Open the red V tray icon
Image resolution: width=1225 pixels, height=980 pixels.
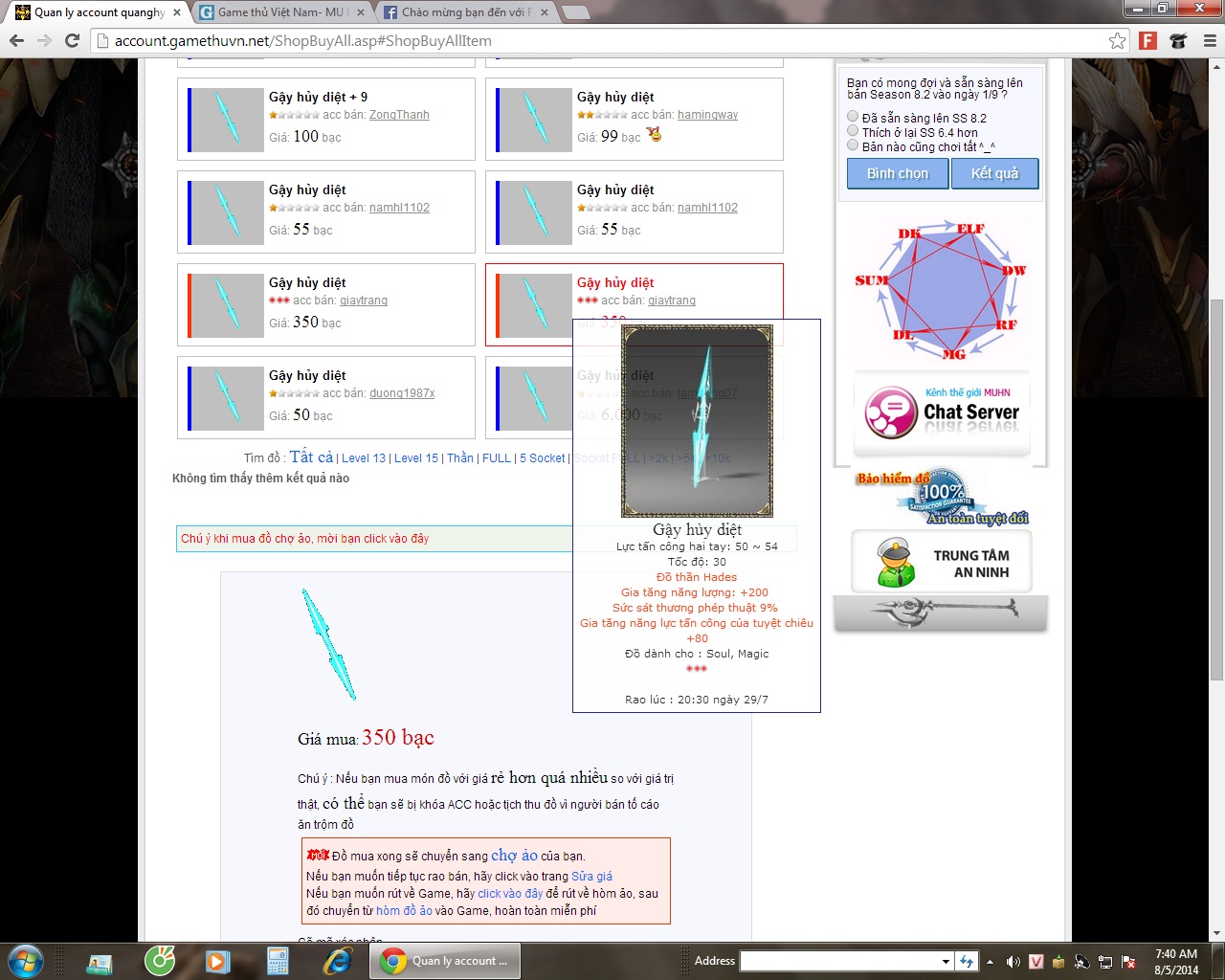click(x=1036, y=961)
